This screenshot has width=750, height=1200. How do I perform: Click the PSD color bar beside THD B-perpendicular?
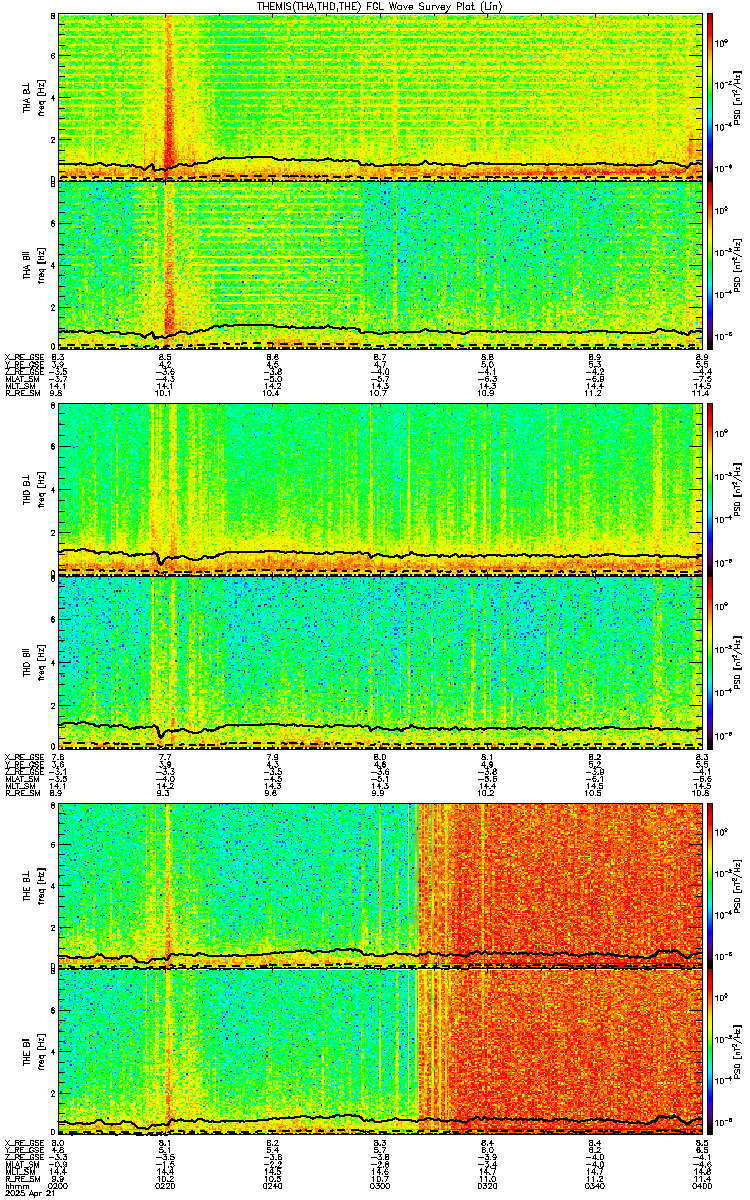coord(710,488)
